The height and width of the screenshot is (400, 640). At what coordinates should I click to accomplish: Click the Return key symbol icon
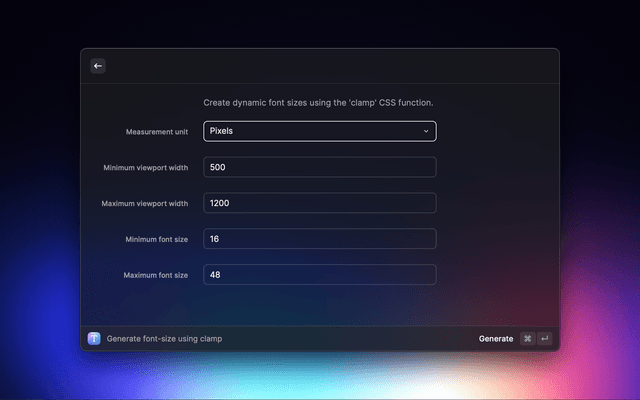pyautogui.click(x=544, y=339)
